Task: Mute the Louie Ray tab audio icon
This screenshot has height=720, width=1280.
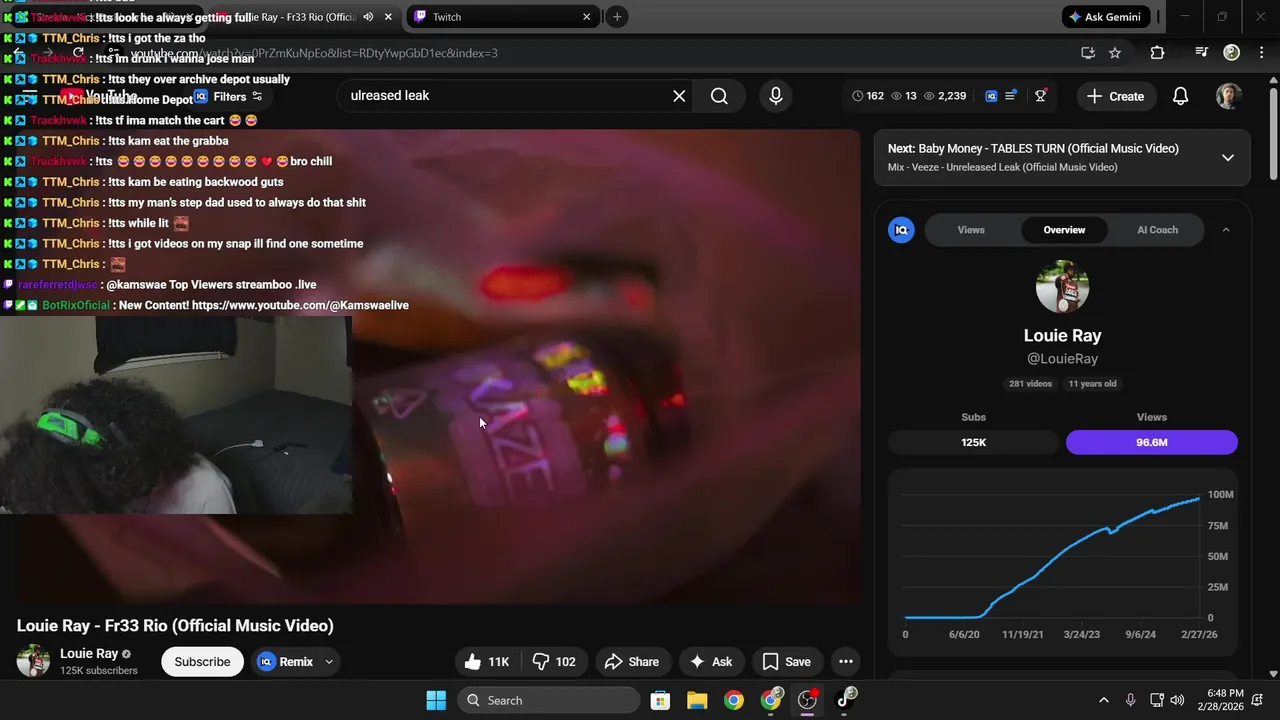Action: tap(368, 17)
